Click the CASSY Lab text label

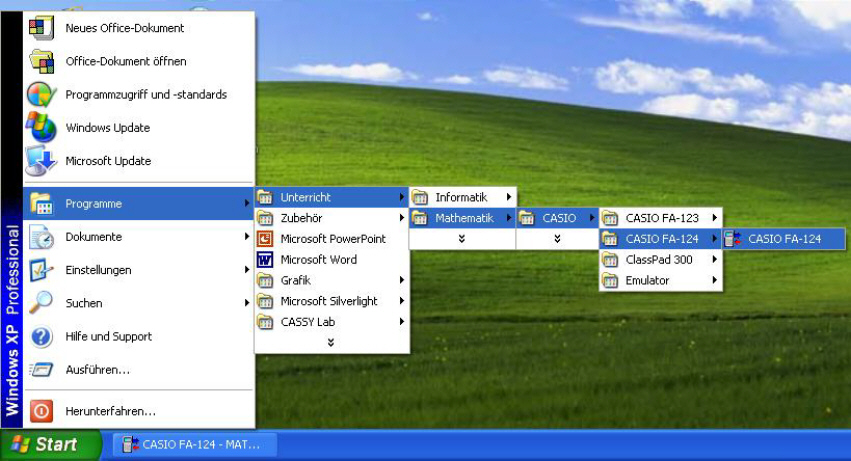click(x=308, y=322)
